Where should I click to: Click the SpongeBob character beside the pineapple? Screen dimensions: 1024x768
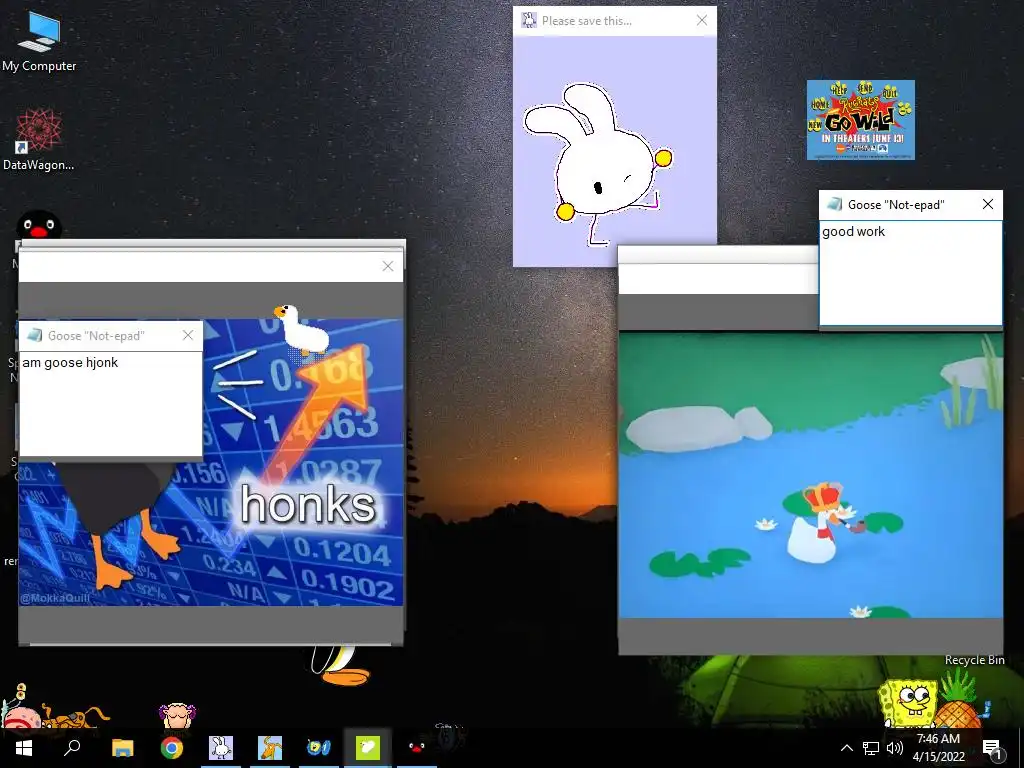click(x=907, y=703)
